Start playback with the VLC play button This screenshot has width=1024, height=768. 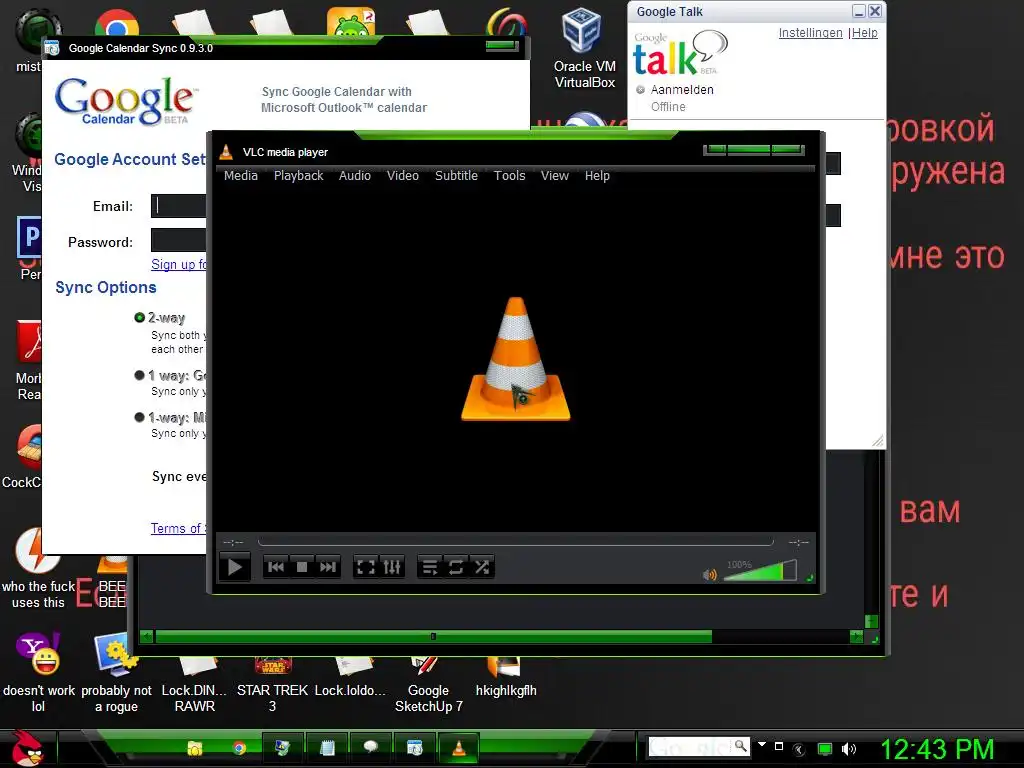234,567
